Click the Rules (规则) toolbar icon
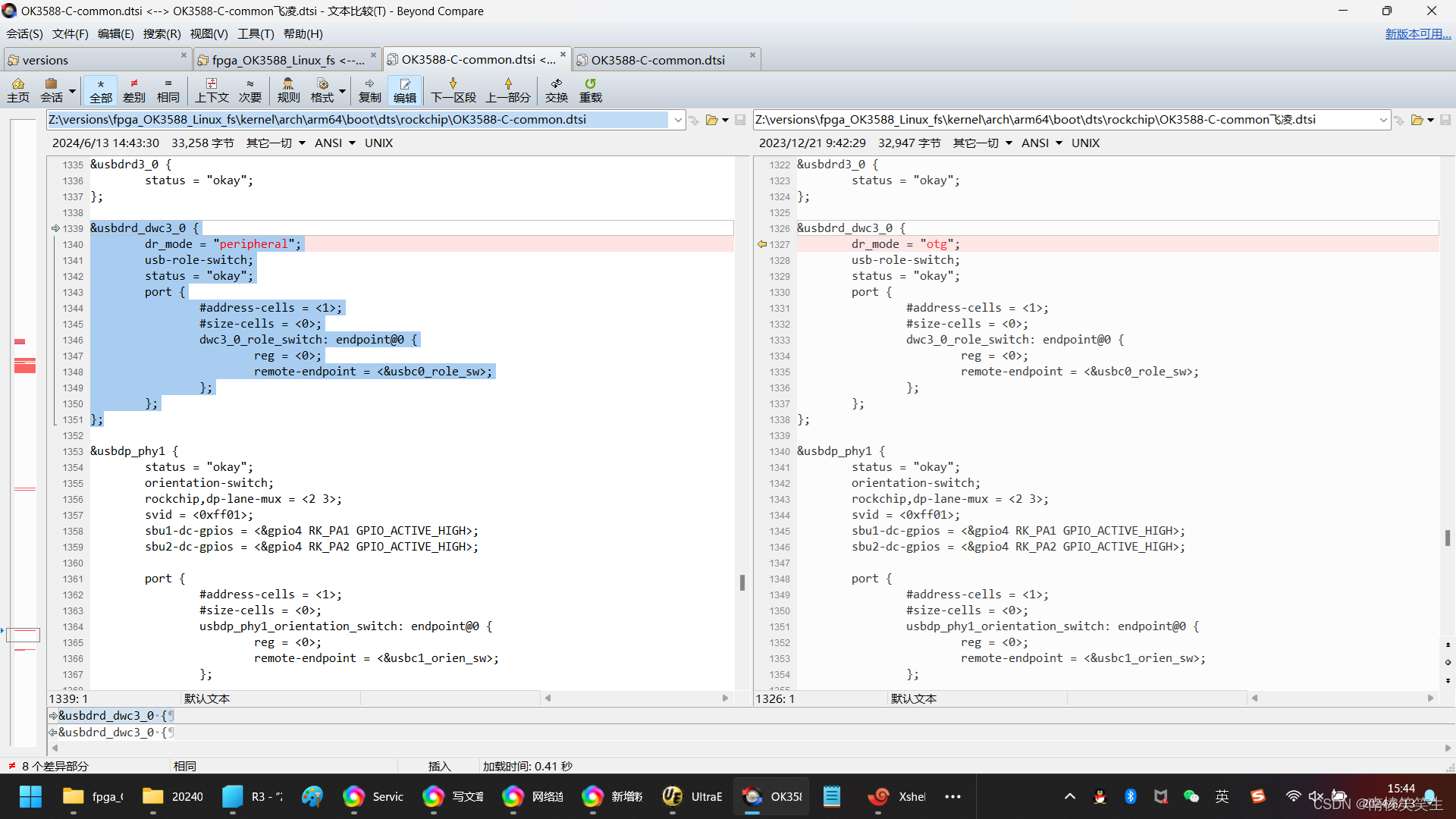Viewport: 1456px width, 819px height. 288,89
